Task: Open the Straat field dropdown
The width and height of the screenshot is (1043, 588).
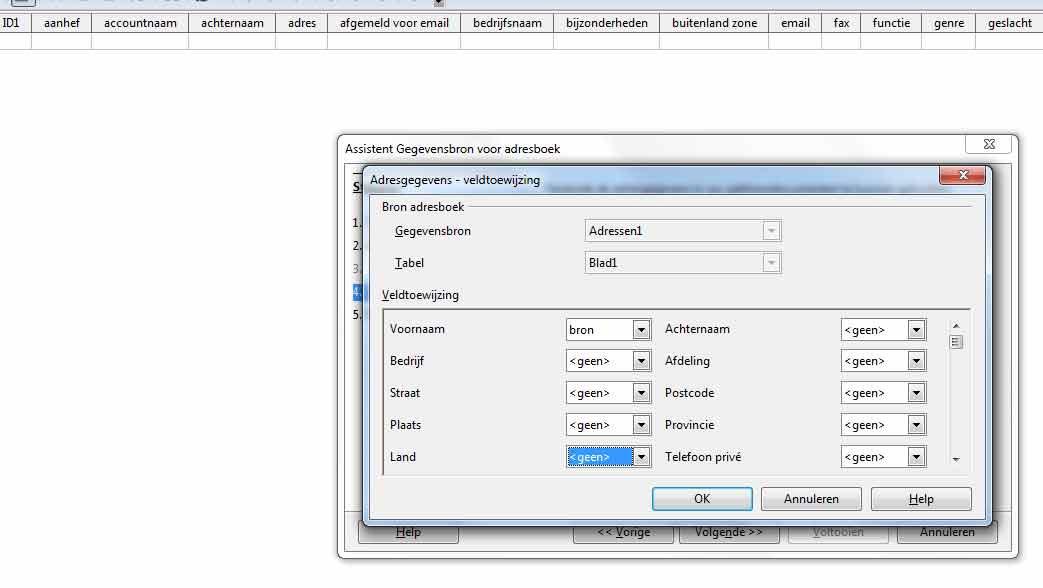Action: pyautogui.click(x=641, y=393)
